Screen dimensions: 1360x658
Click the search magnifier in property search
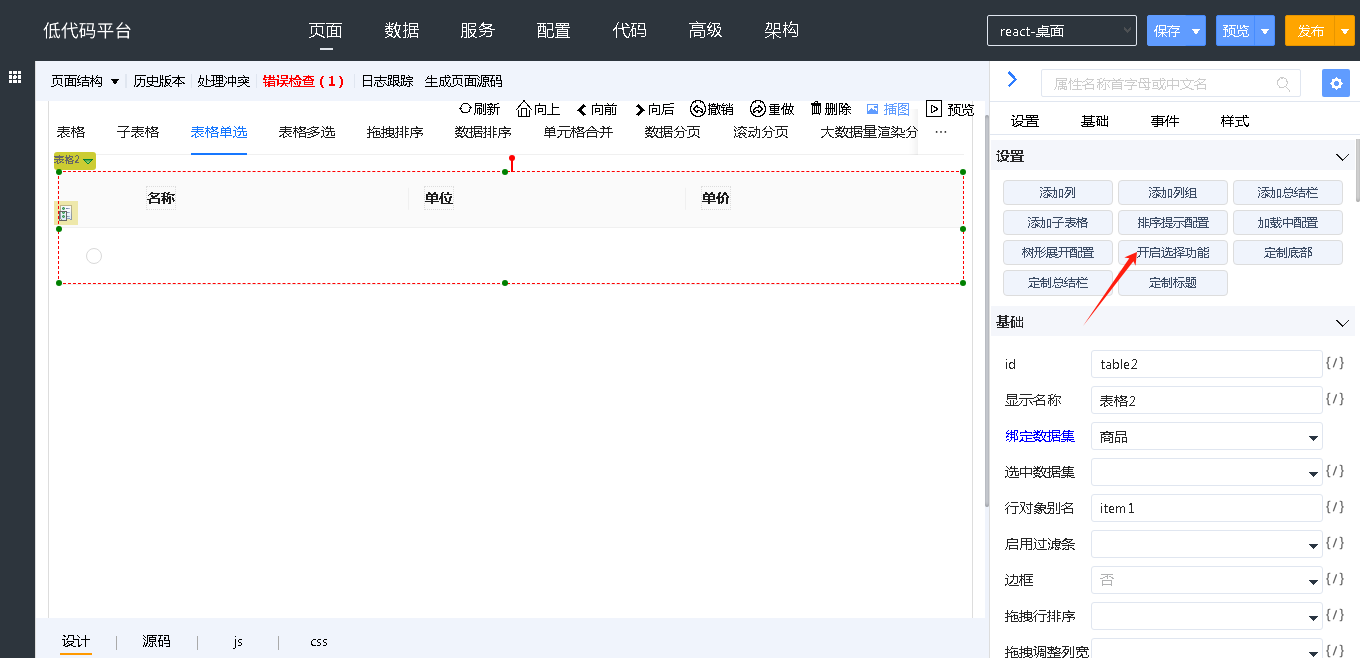[1283, 84]
